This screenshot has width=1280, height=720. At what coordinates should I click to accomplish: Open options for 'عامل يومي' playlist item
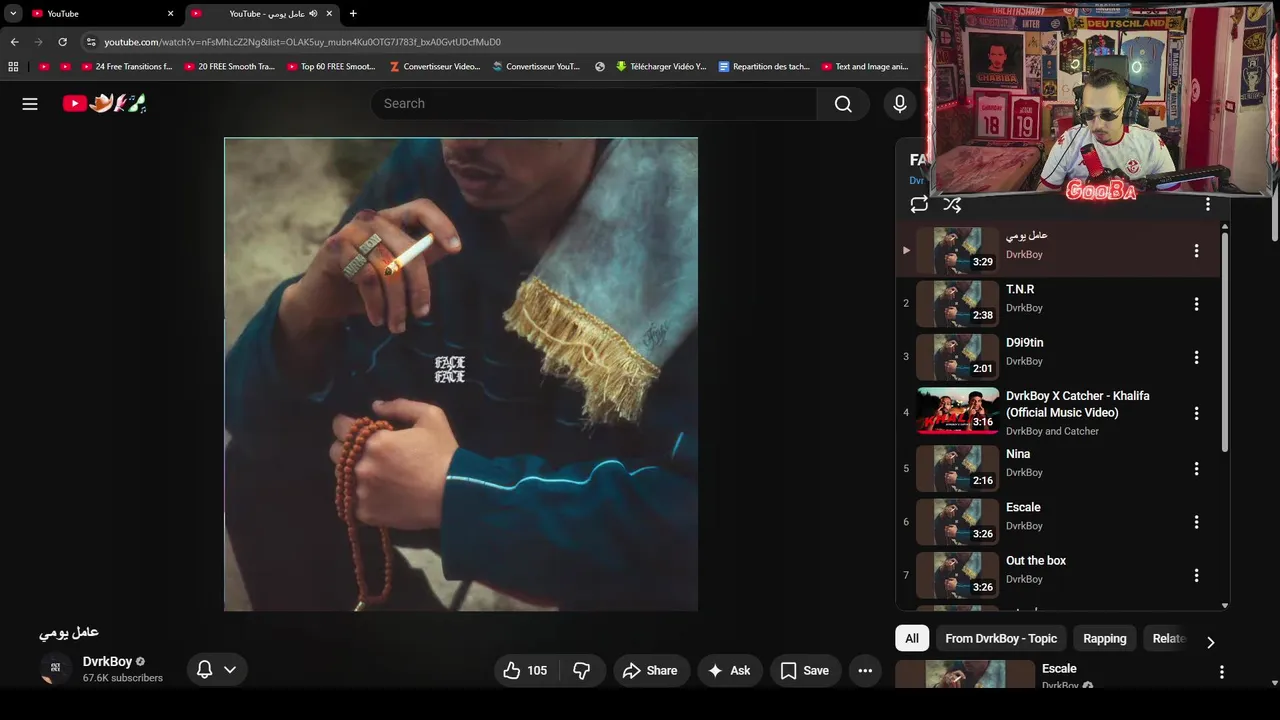1196,251
